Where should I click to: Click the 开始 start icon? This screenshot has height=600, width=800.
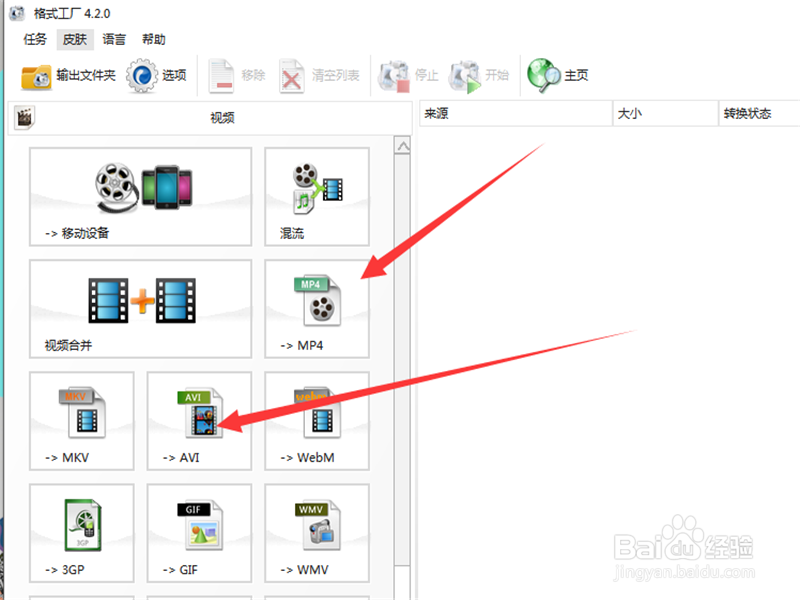465,77
